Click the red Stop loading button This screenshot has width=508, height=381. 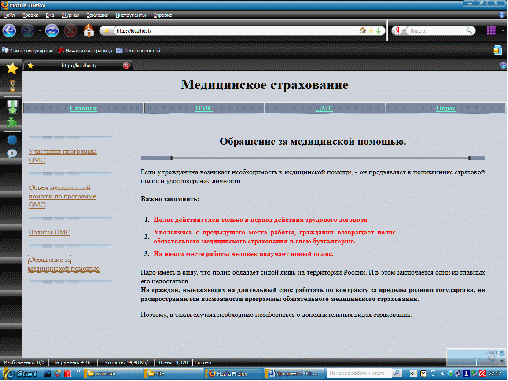[x=70, y=31]
